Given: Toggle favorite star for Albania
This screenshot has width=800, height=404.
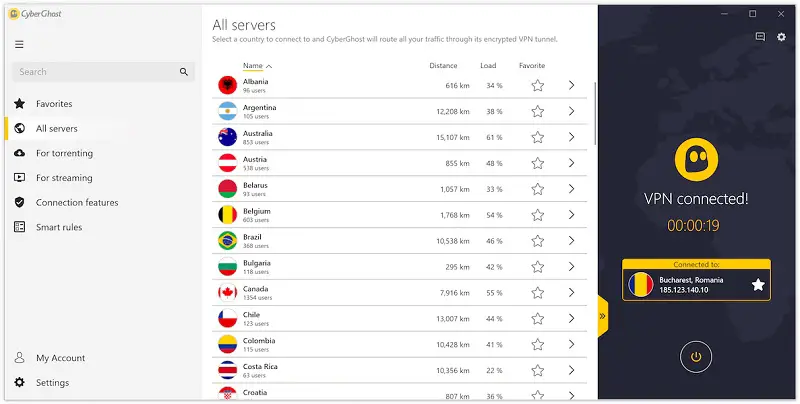Looking at the screenshot, I should [x=537, y=86].
